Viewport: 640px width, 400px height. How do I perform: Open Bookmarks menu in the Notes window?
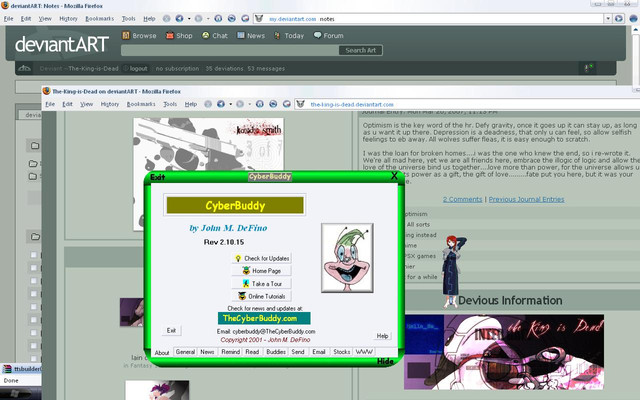(x=100, y=19)
